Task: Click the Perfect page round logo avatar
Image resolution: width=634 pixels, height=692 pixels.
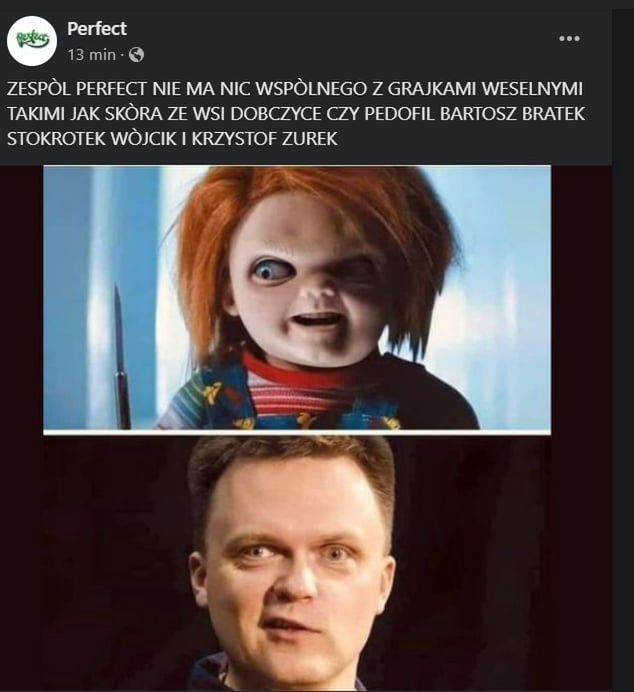Action: tap(32, 41)
